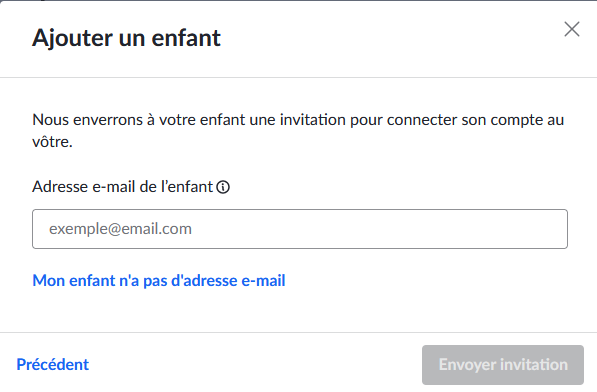597x392 pixels.
Task: Return to the previous step via Précédent
Action: [53, 364]
